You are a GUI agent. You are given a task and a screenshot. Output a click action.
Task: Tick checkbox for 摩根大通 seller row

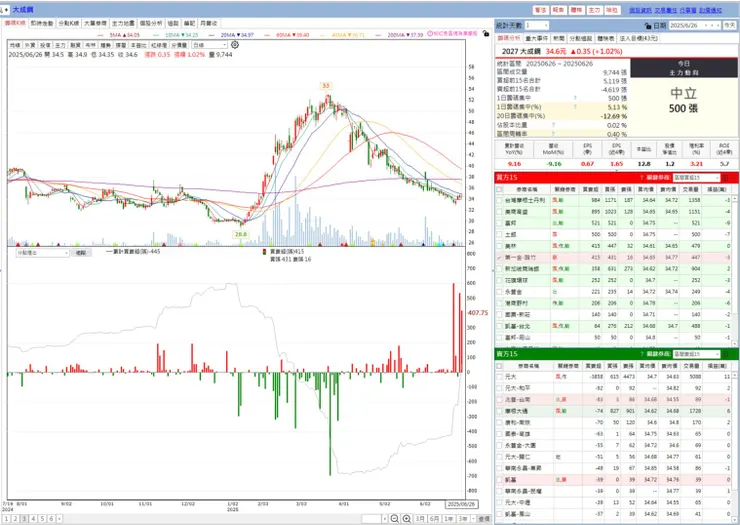click(499, 411)
